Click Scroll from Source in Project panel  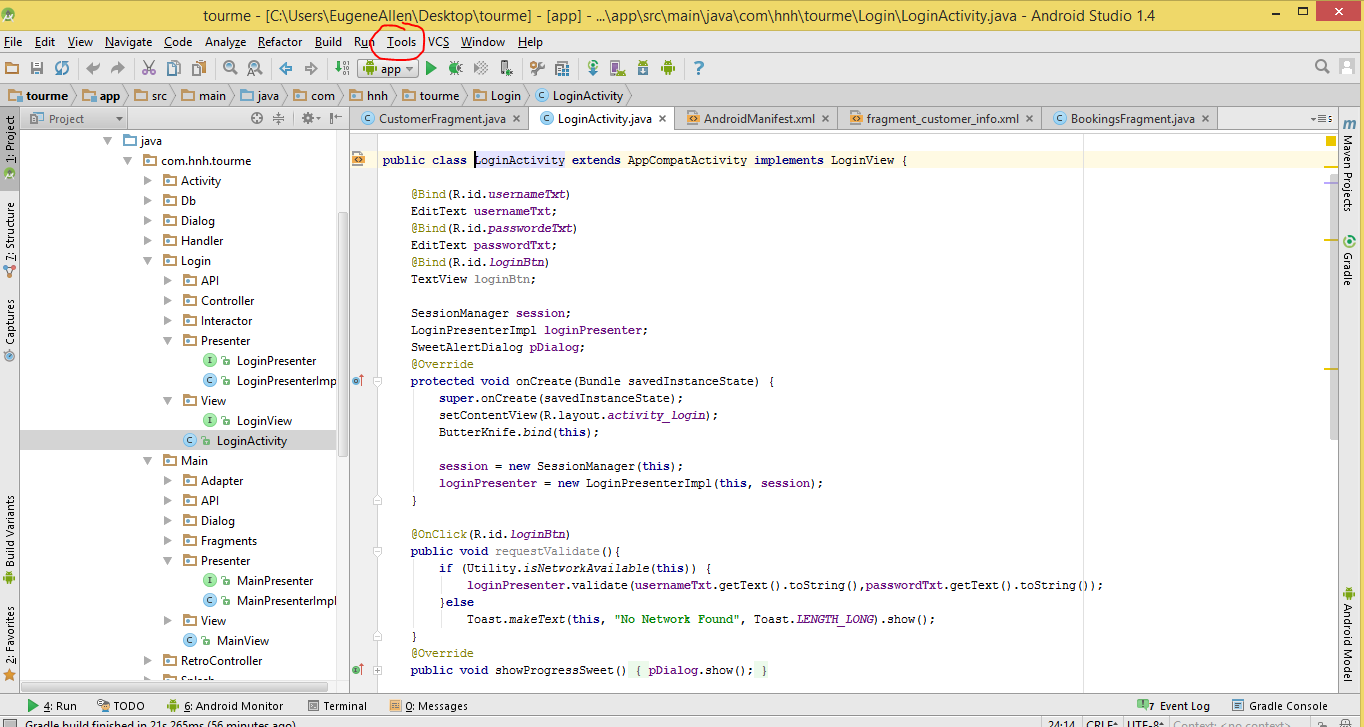pyautogui.click(x=257, y=118)
